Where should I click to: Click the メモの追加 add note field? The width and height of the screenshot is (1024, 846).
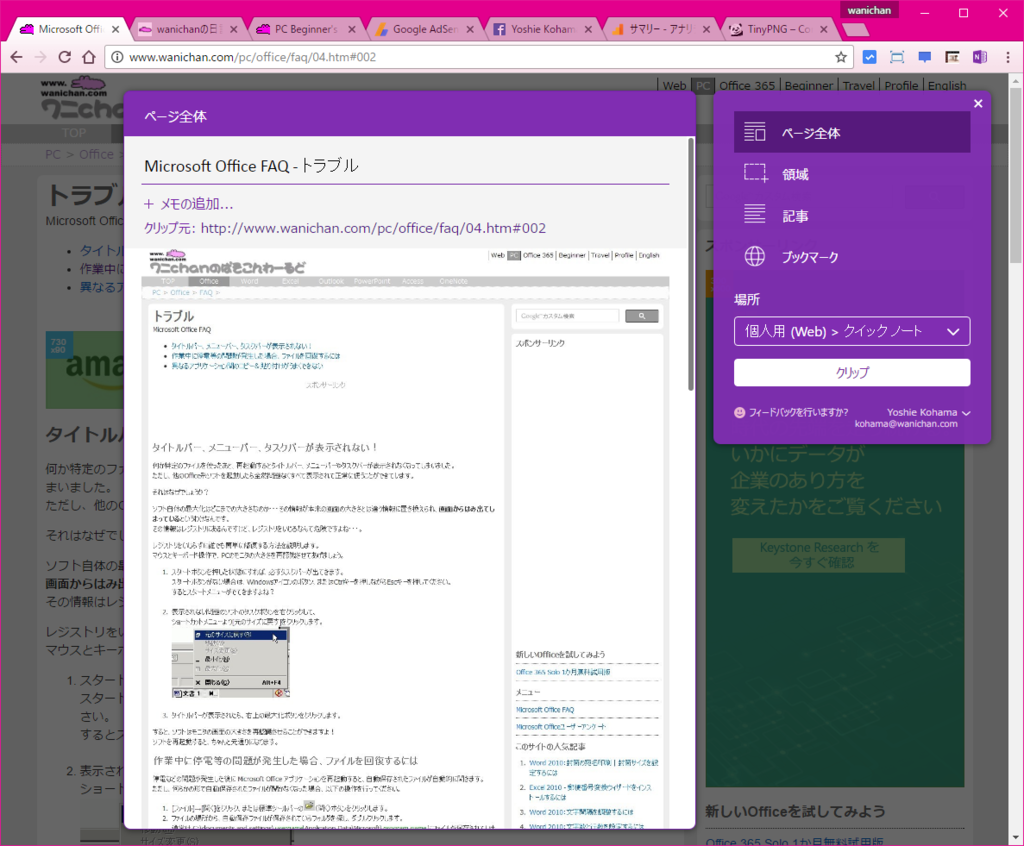tap(188, 204)
